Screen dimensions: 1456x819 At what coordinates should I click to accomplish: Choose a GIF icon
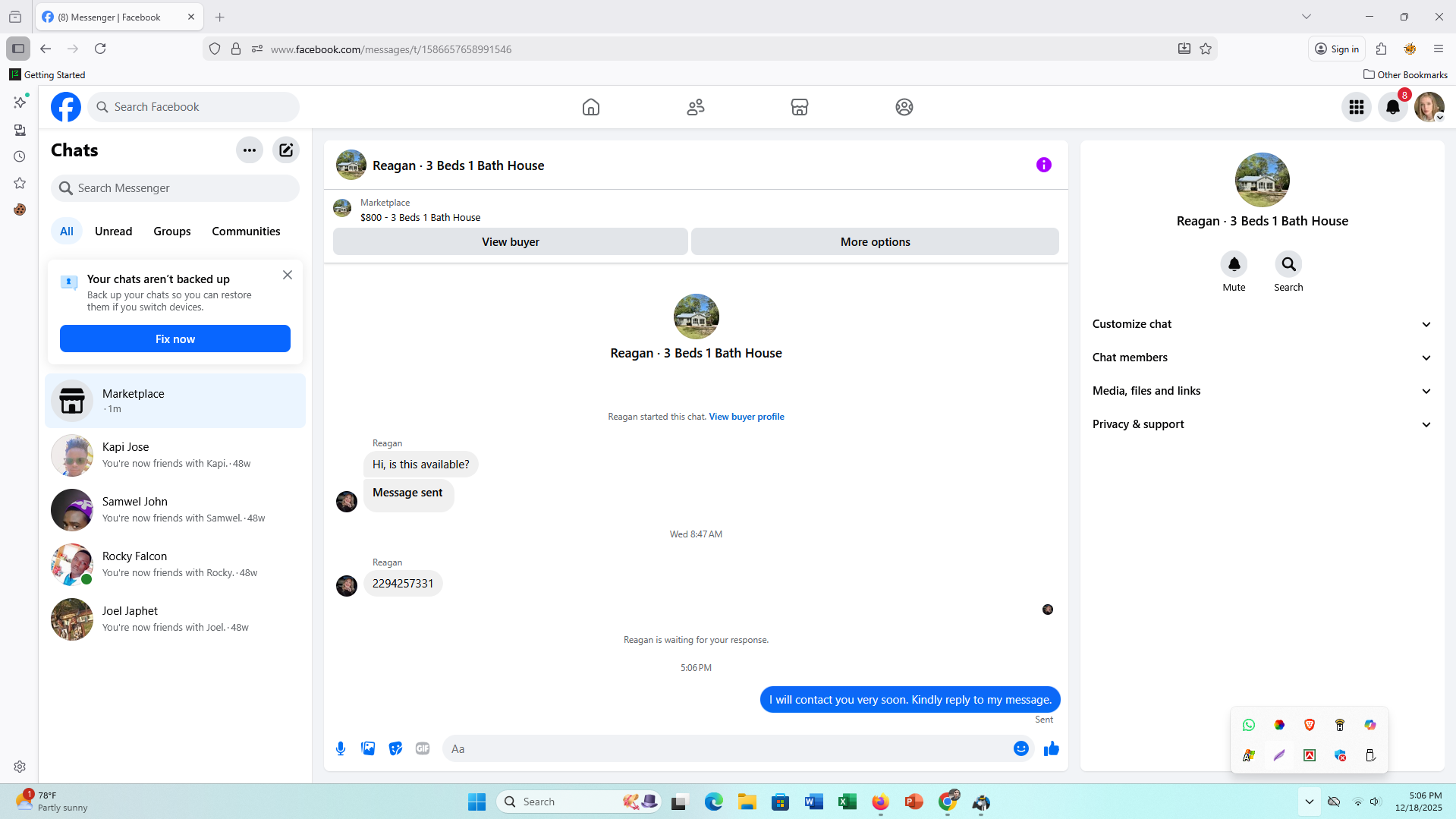423,749
